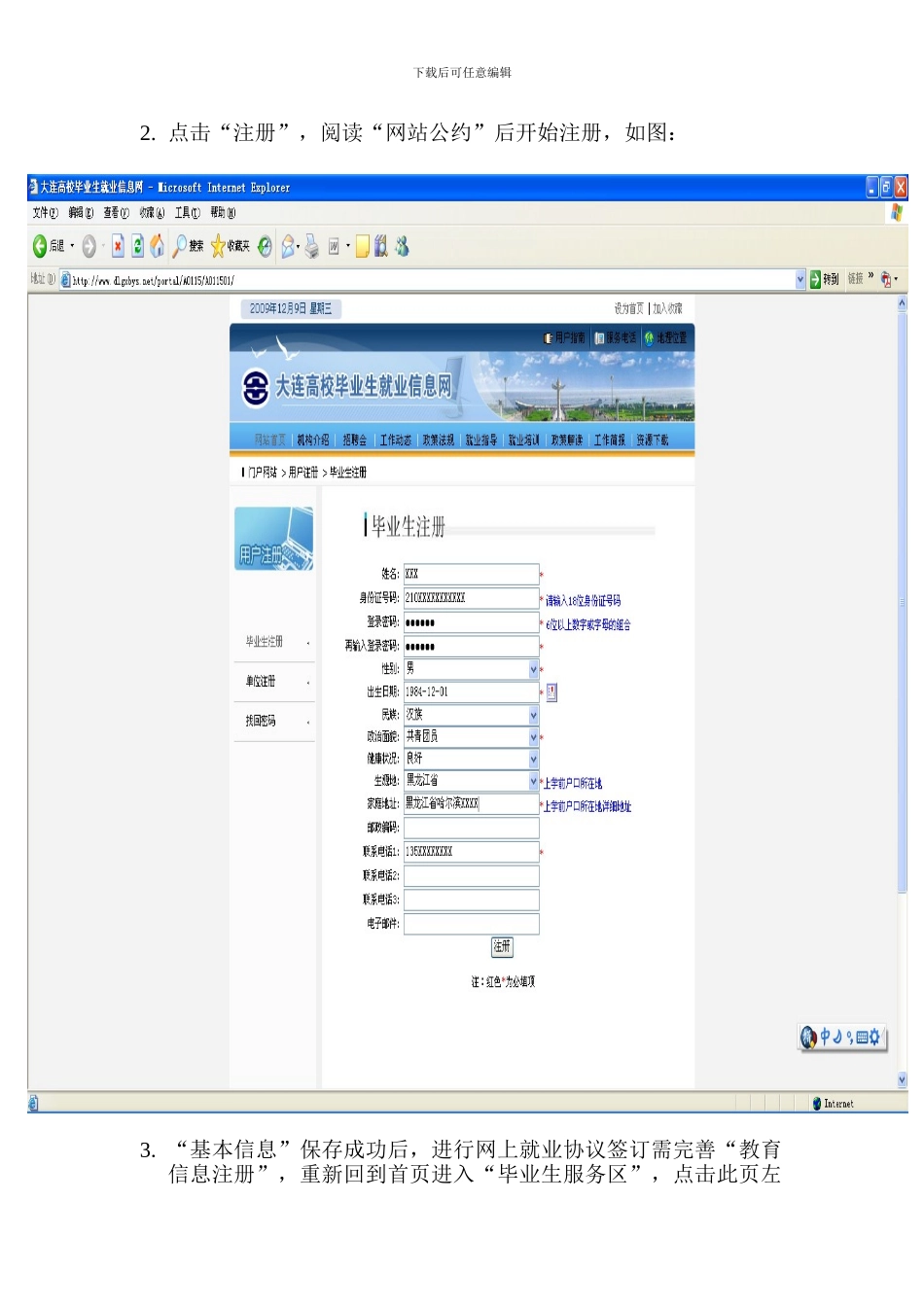Click the 注册 submit button

pyautogui.click(x=502, y=946)
